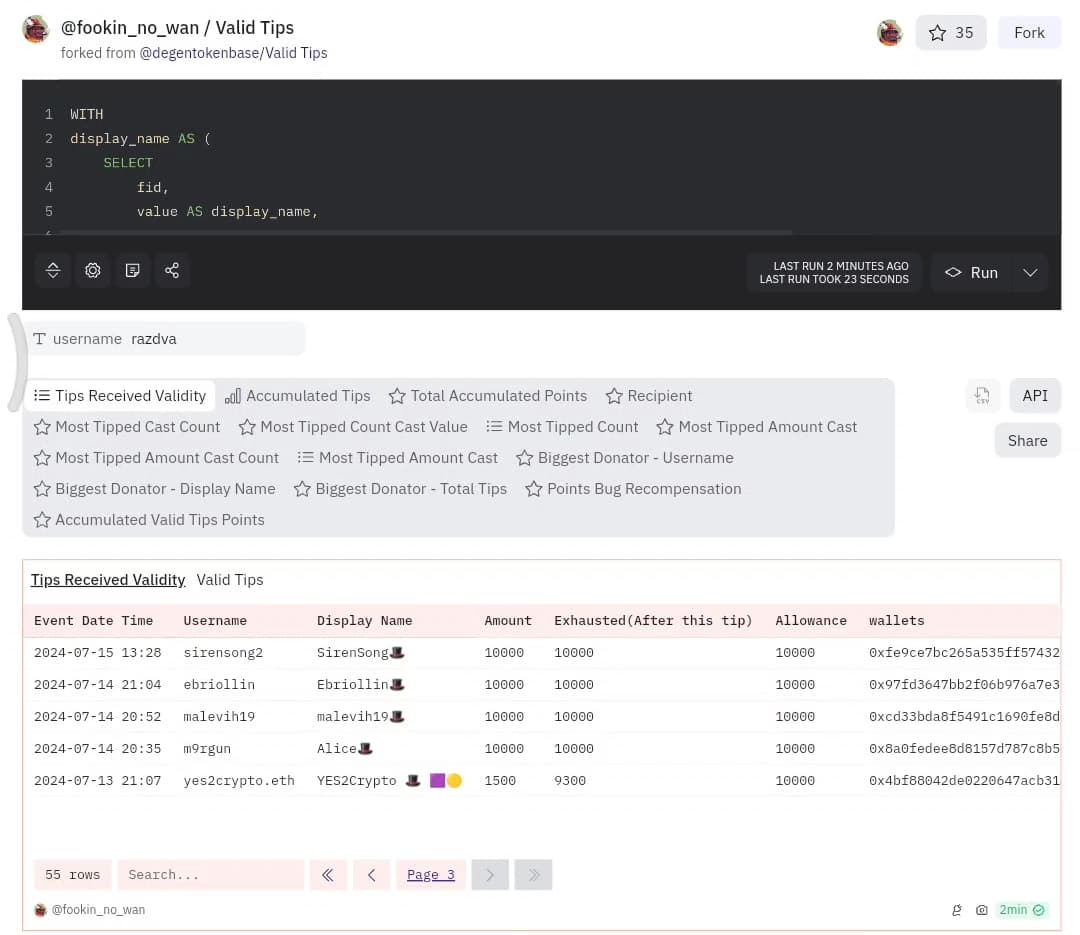Star the Valid Tips query

(951, 32)
